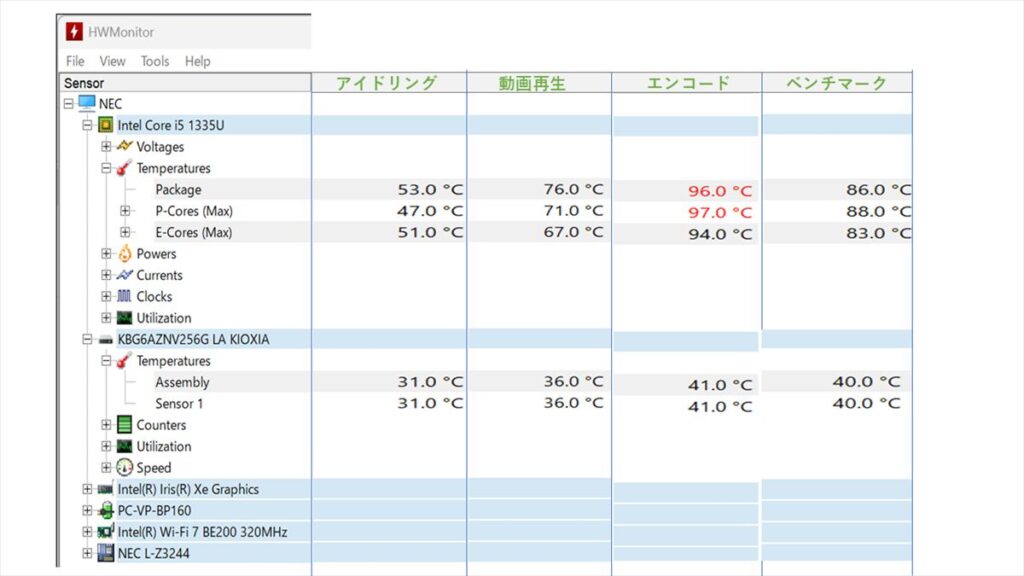Expand the Voltages tree node
The width and height of the screenshot is (1024, 576).
point(106,147)
